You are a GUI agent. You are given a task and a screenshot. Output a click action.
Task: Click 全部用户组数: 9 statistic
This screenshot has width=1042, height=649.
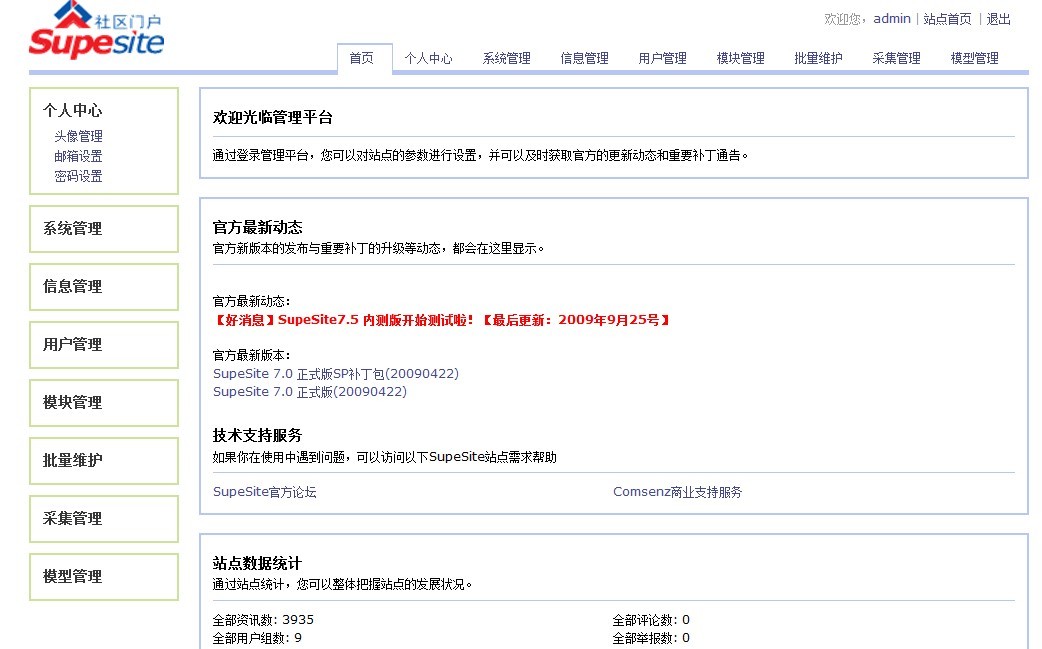(x=257, y=638)
